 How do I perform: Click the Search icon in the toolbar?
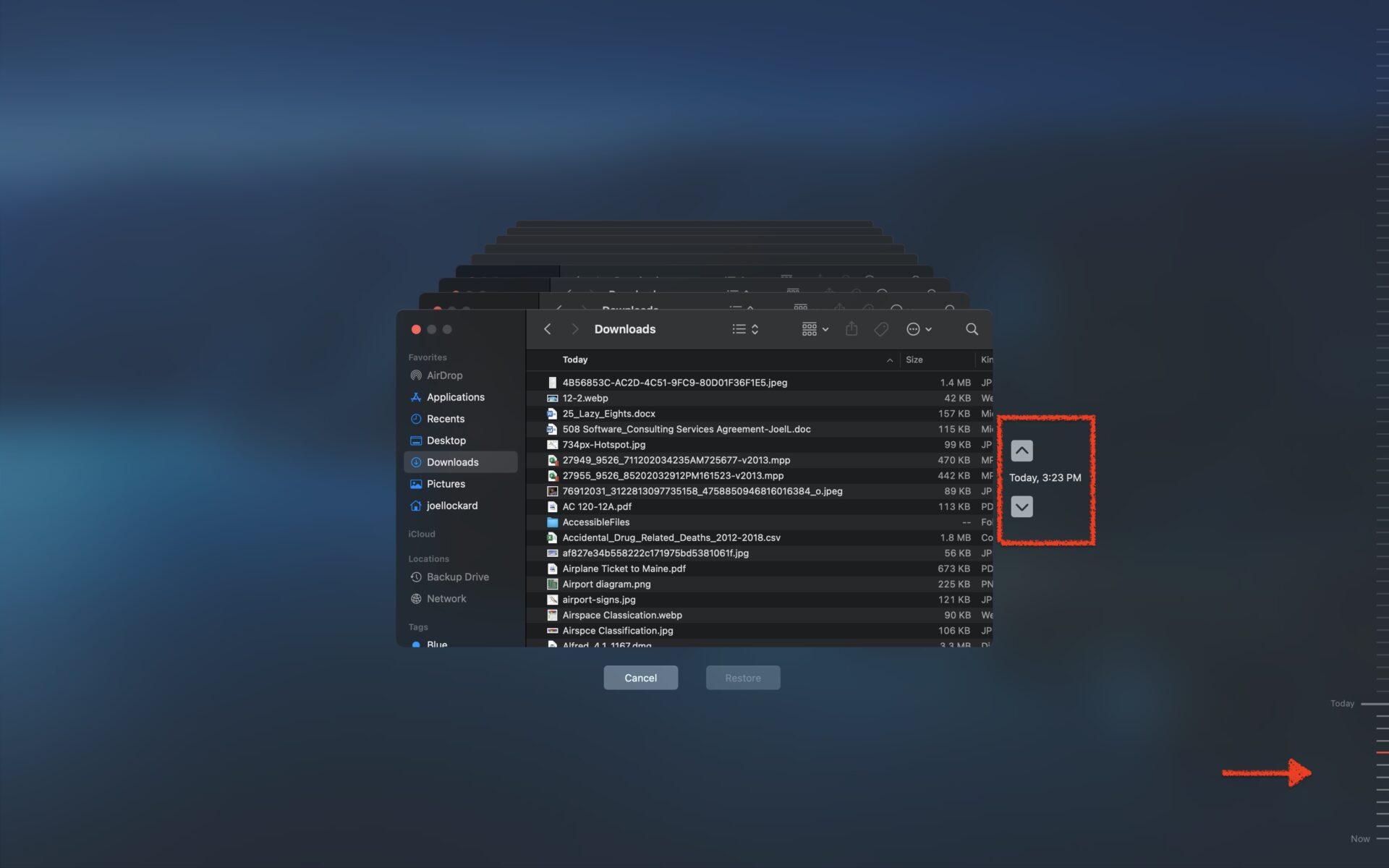point(972,328)
